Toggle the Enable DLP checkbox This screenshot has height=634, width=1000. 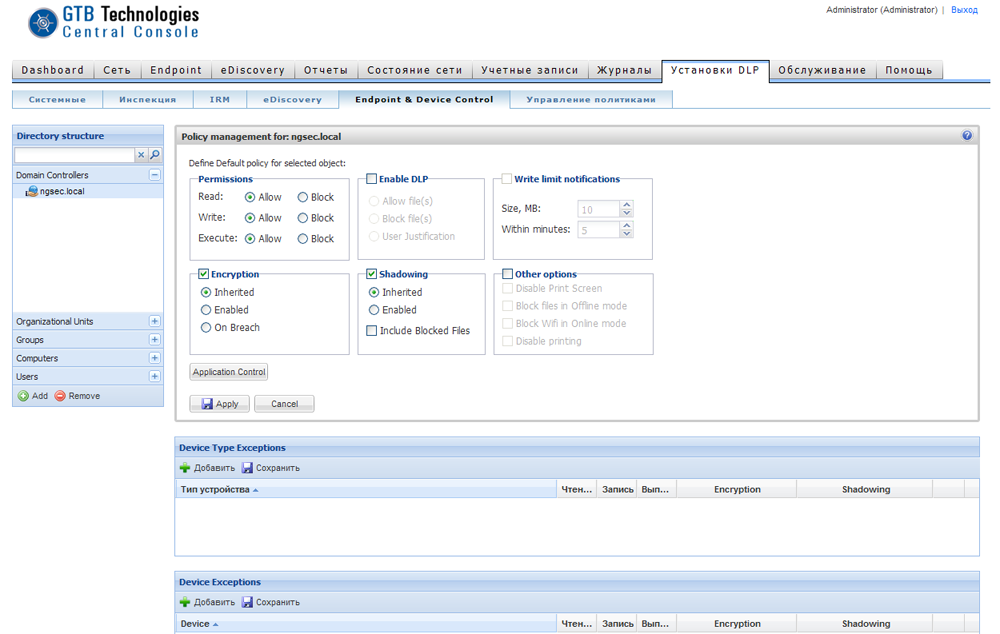pos(371,179)
